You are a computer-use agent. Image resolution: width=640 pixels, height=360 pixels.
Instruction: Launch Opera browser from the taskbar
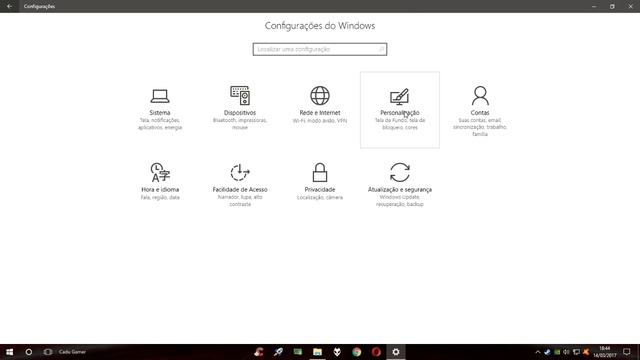(x=376, y=352)
